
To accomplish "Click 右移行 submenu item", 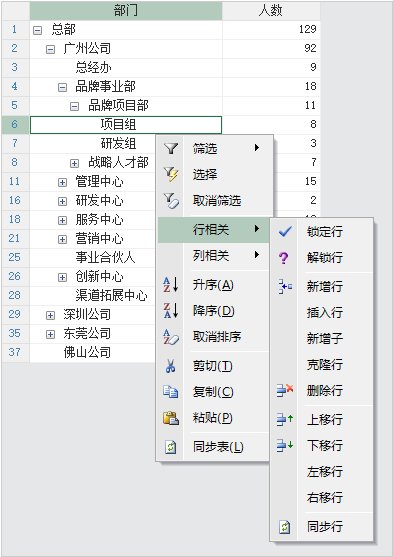I will tap(322, 497).
